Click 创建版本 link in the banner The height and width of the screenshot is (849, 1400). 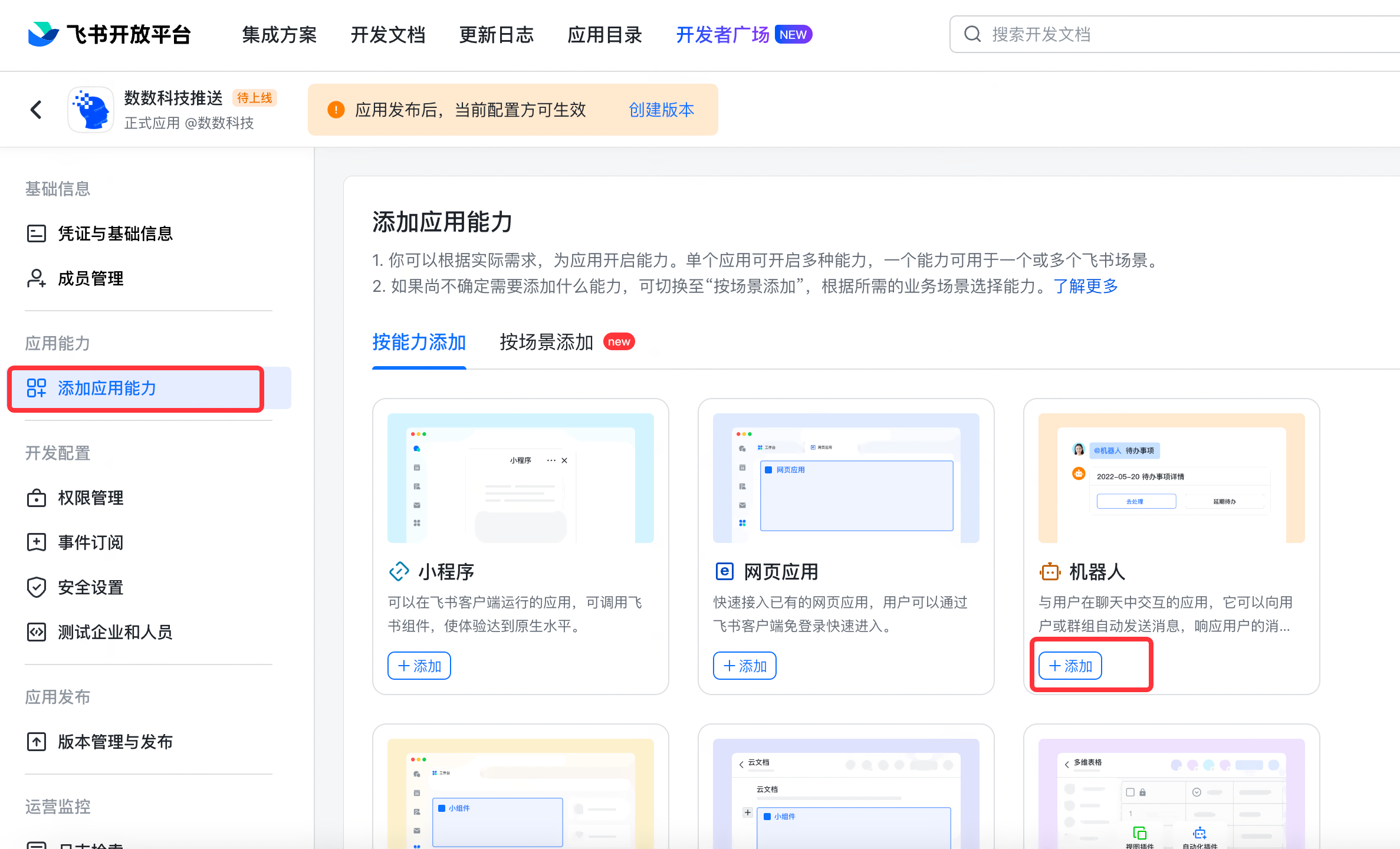661,110
